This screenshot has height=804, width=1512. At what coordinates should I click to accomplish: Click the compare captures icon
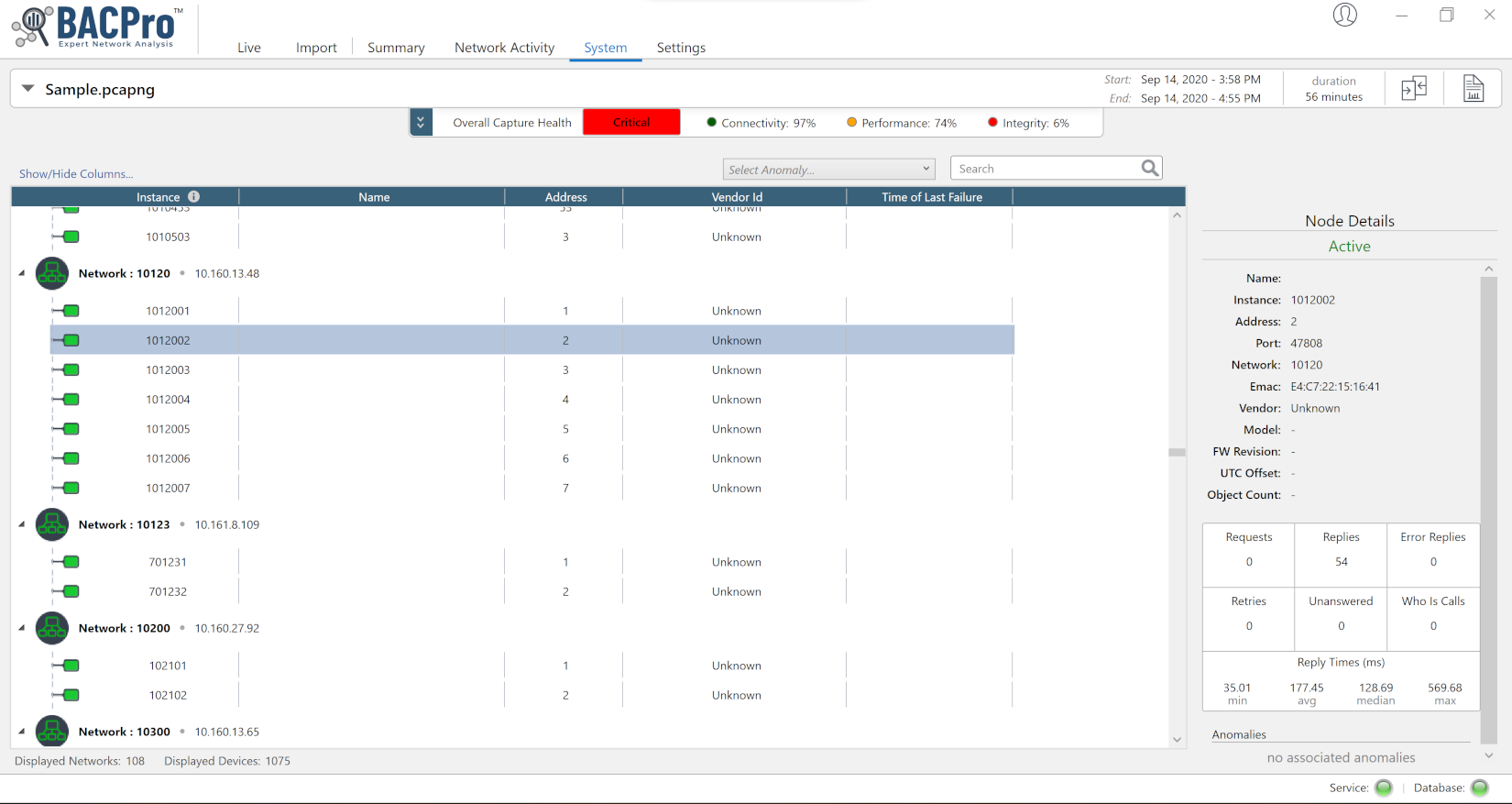click(x=1414, y=88)
